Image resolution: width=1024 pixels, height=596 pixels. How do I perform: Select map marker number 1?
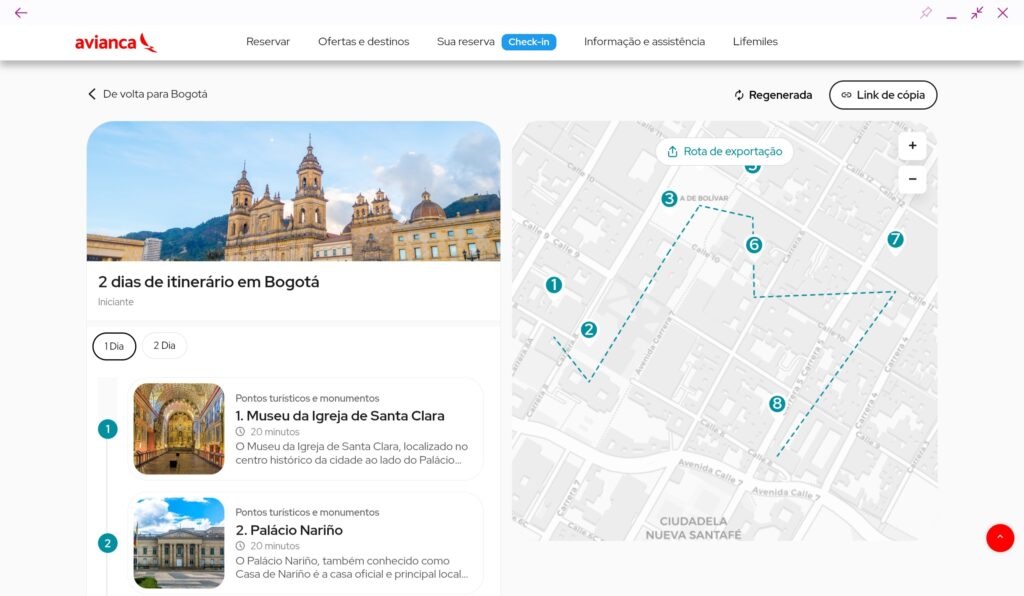(554, 285)
